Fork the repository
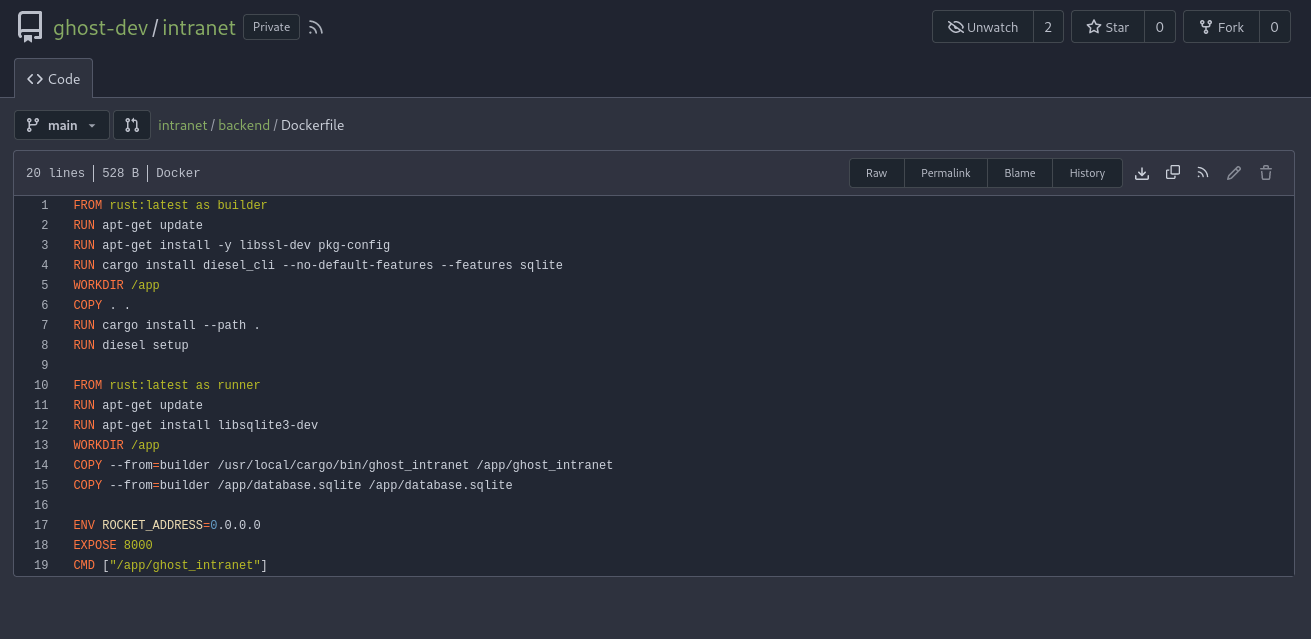Screen dimensions: 1311x639 click(1221, 27)
